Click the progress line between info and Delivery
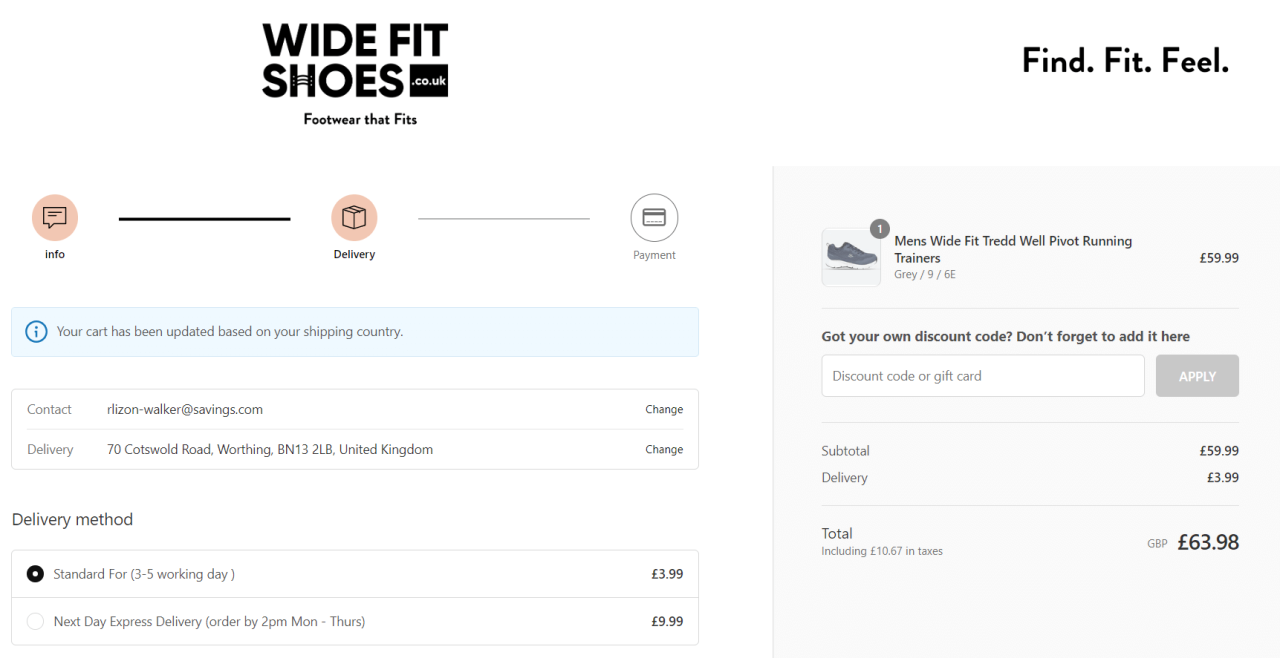The height and width of the screenshot is (658, 1280). [204, 217]
